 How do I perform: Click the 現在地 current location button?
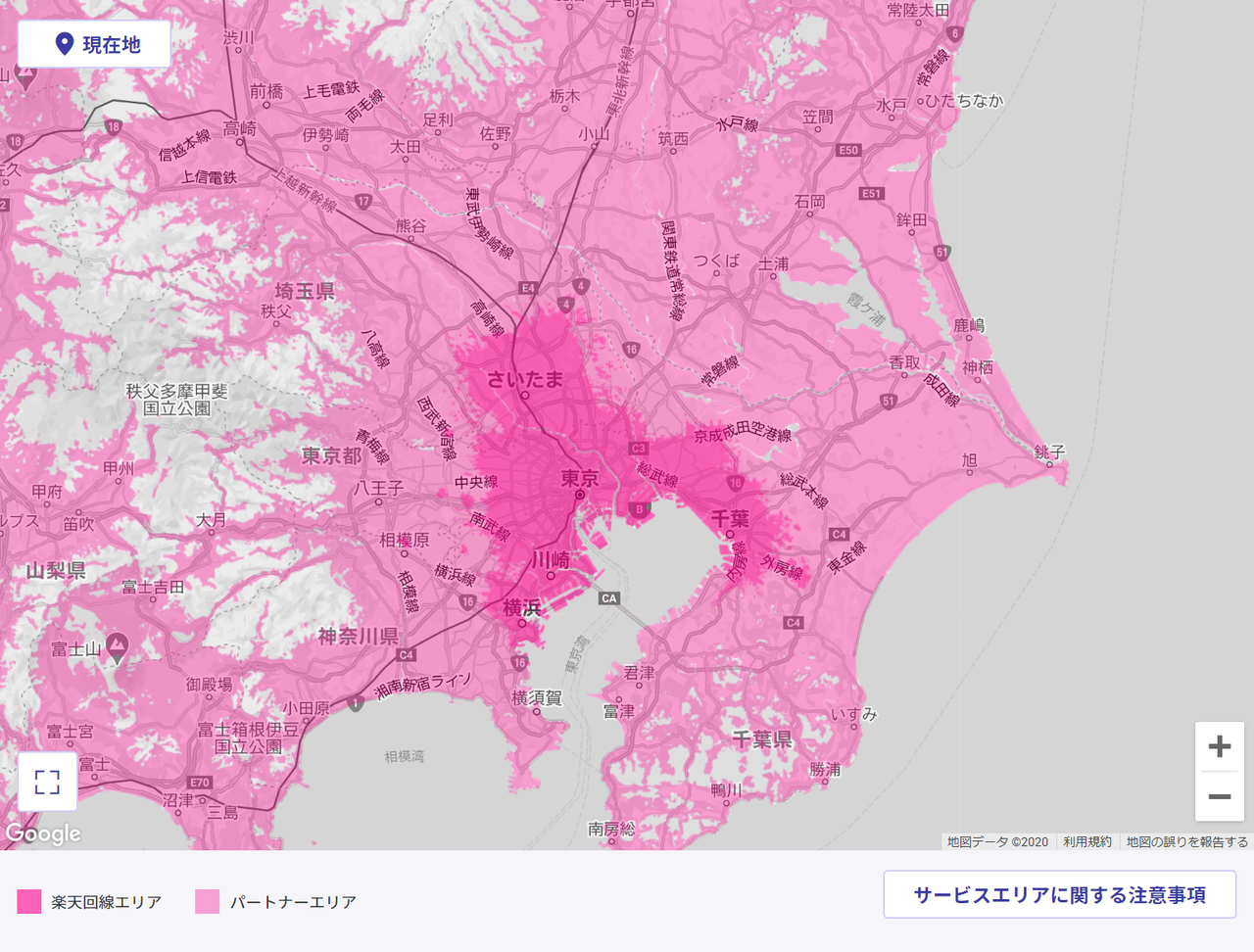pyautogui.click(x=95, y=44)
